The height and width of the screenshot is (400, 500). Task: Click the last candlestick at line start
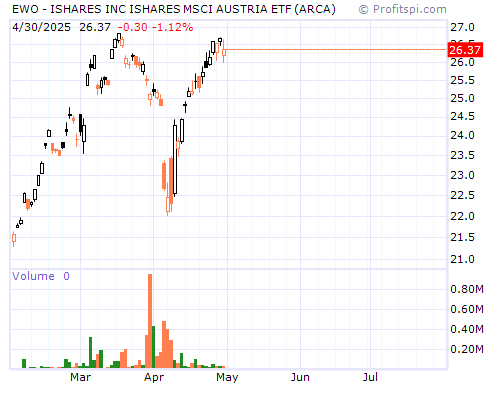click(224, 51)
